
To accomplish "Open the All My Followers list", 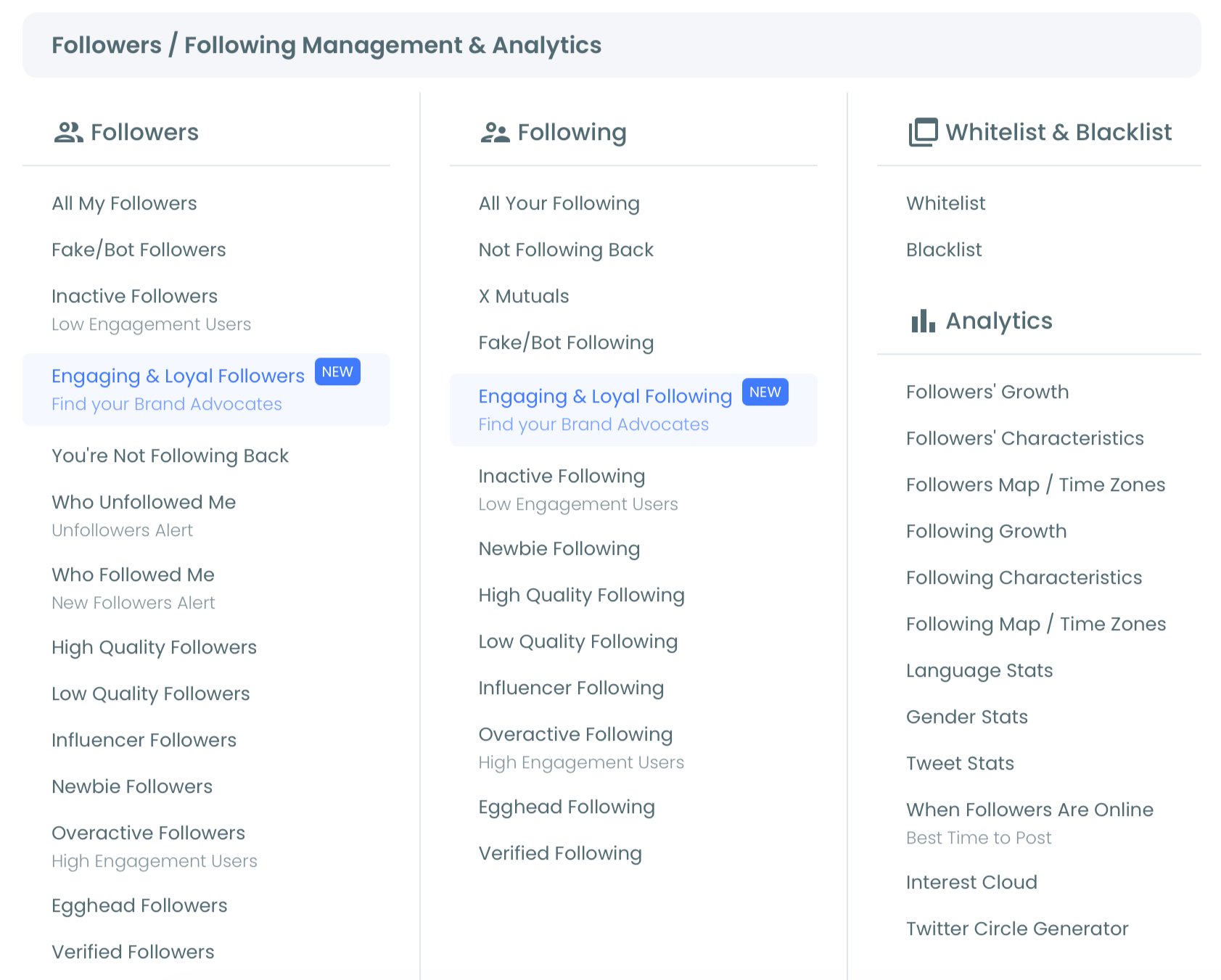I will coord(124,203).
